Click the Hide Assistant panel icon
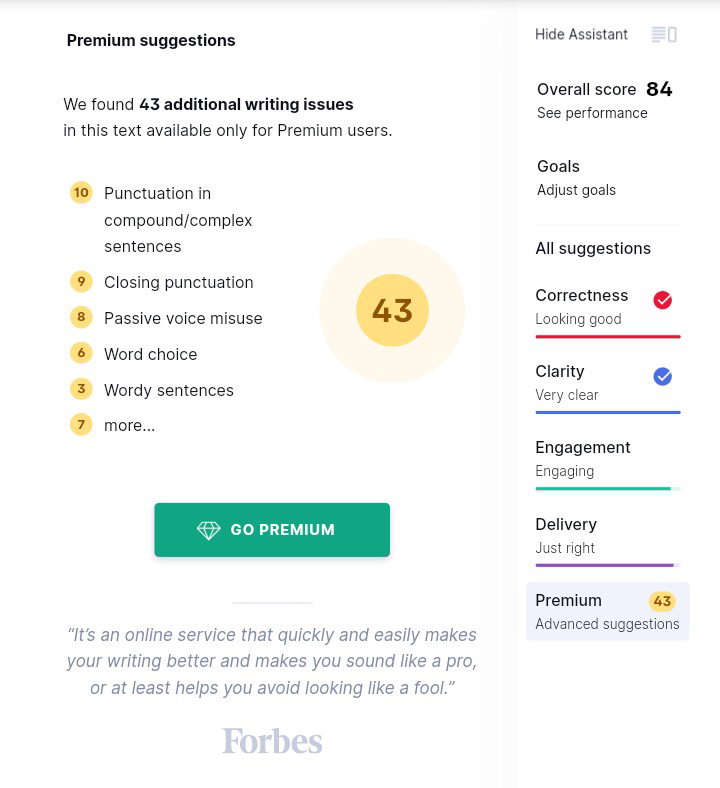This screenshot has height=788, width=720. 664,35
